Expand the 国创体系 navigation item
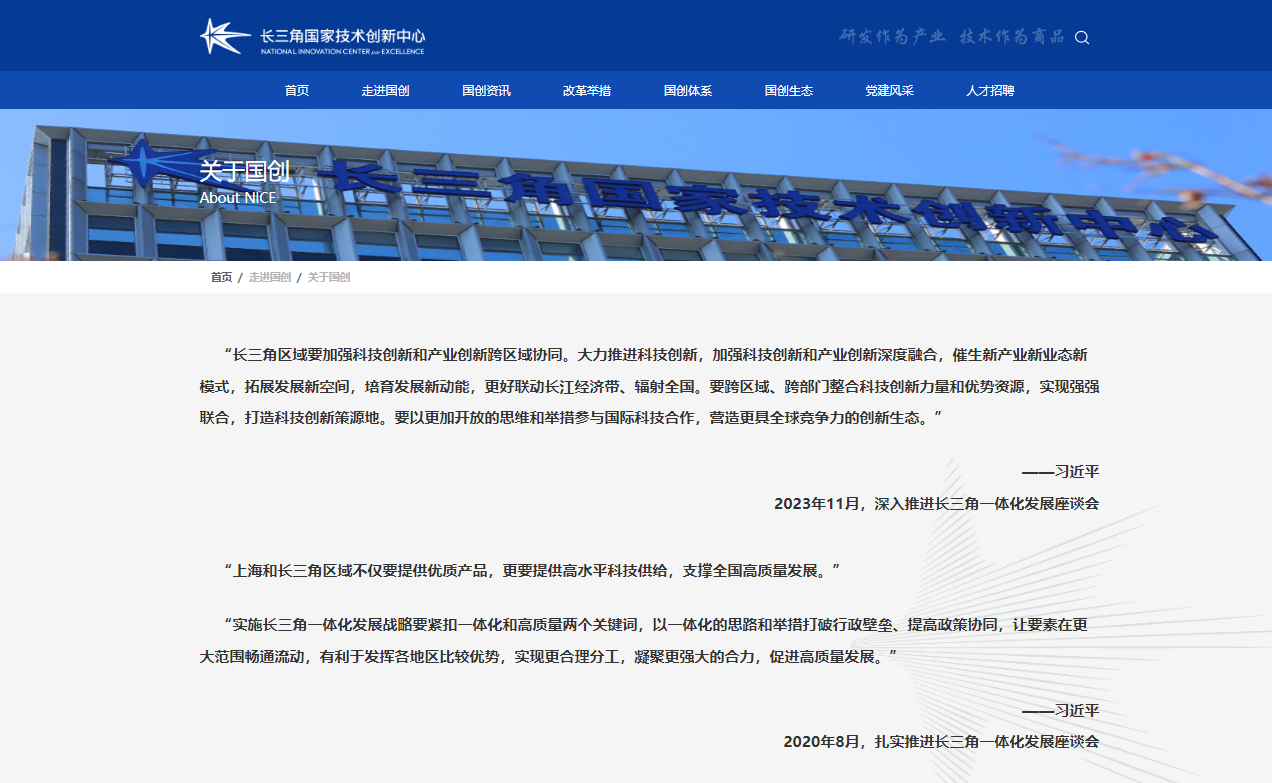Image resolution: width=1272 pixels, height=783 pixels. (688, 91)
